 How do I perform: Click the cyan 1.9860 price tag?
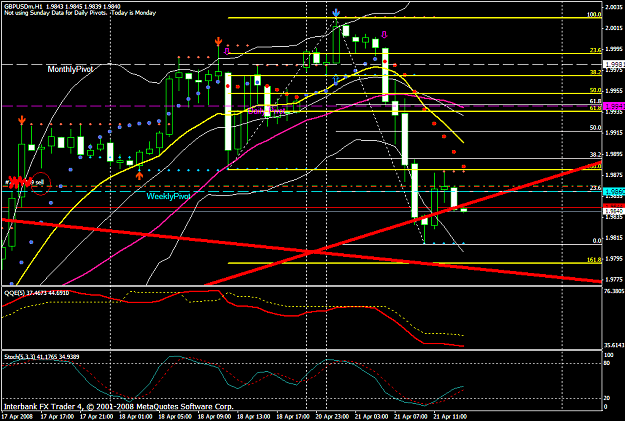pyautogui.click(x=614, y=192)
